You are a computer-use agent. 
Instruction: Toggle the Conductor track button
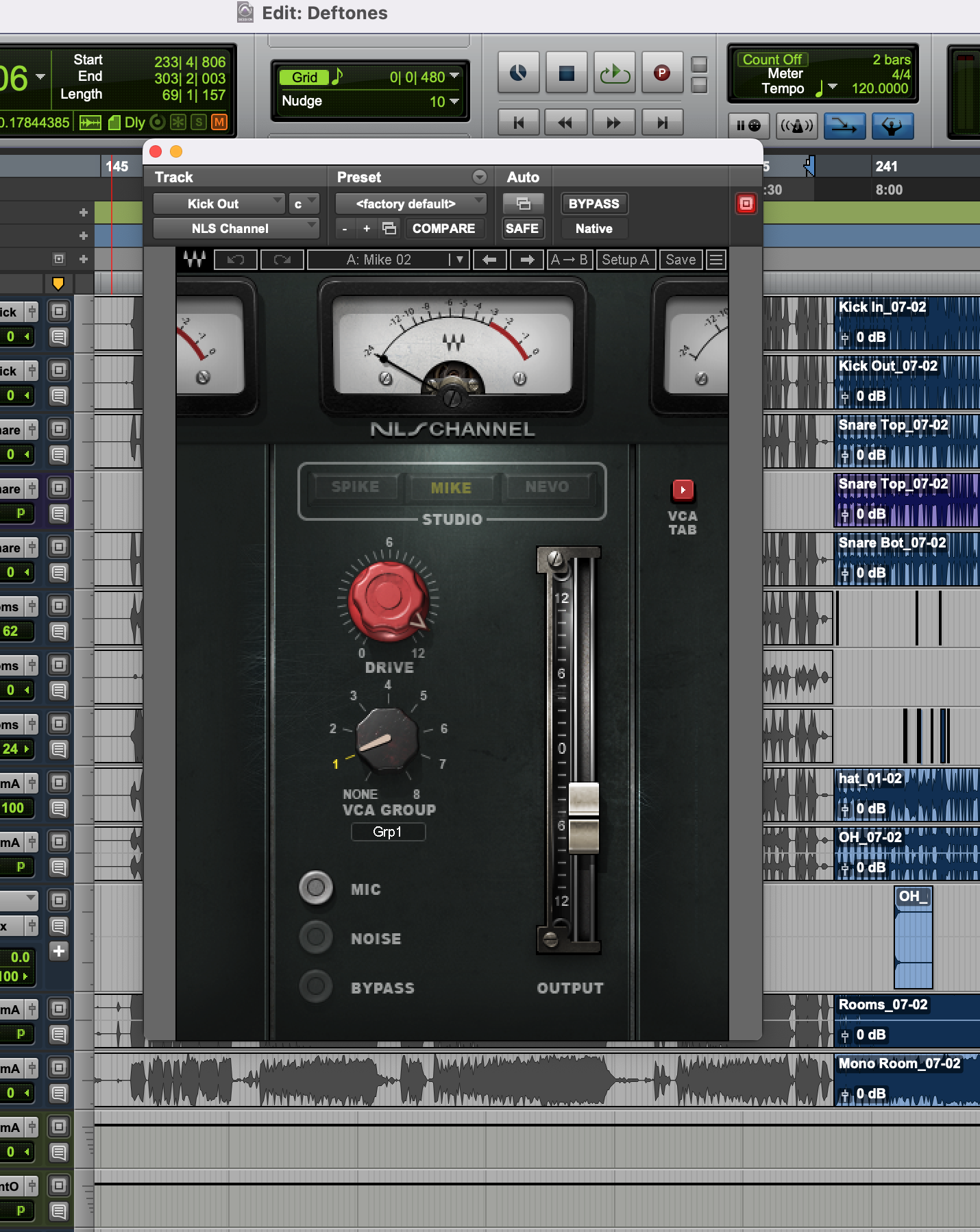[x=892, y=125]
